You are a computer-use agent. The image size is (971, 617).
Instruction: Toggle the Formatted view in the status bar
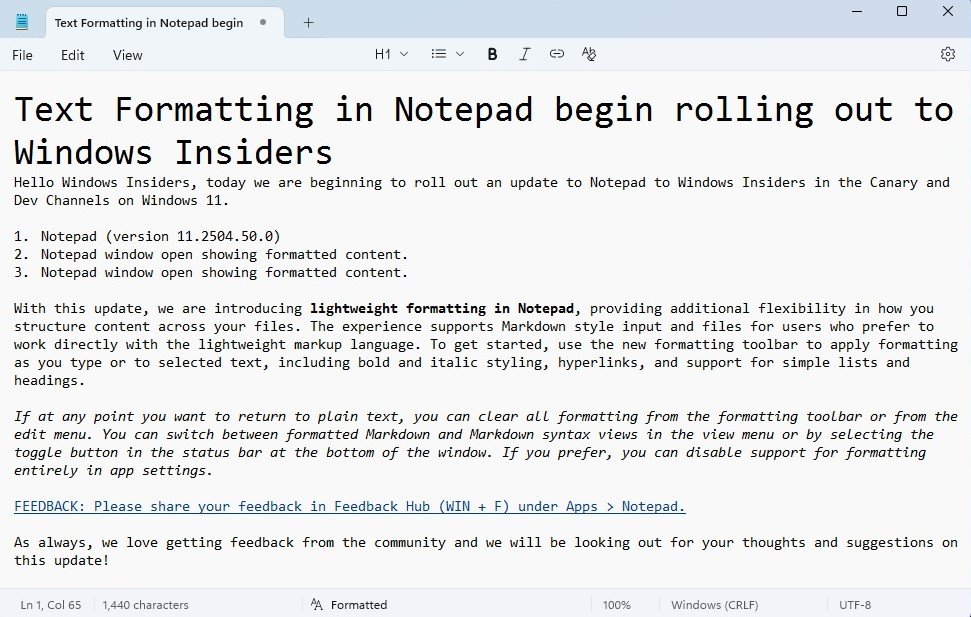(349, 605)
